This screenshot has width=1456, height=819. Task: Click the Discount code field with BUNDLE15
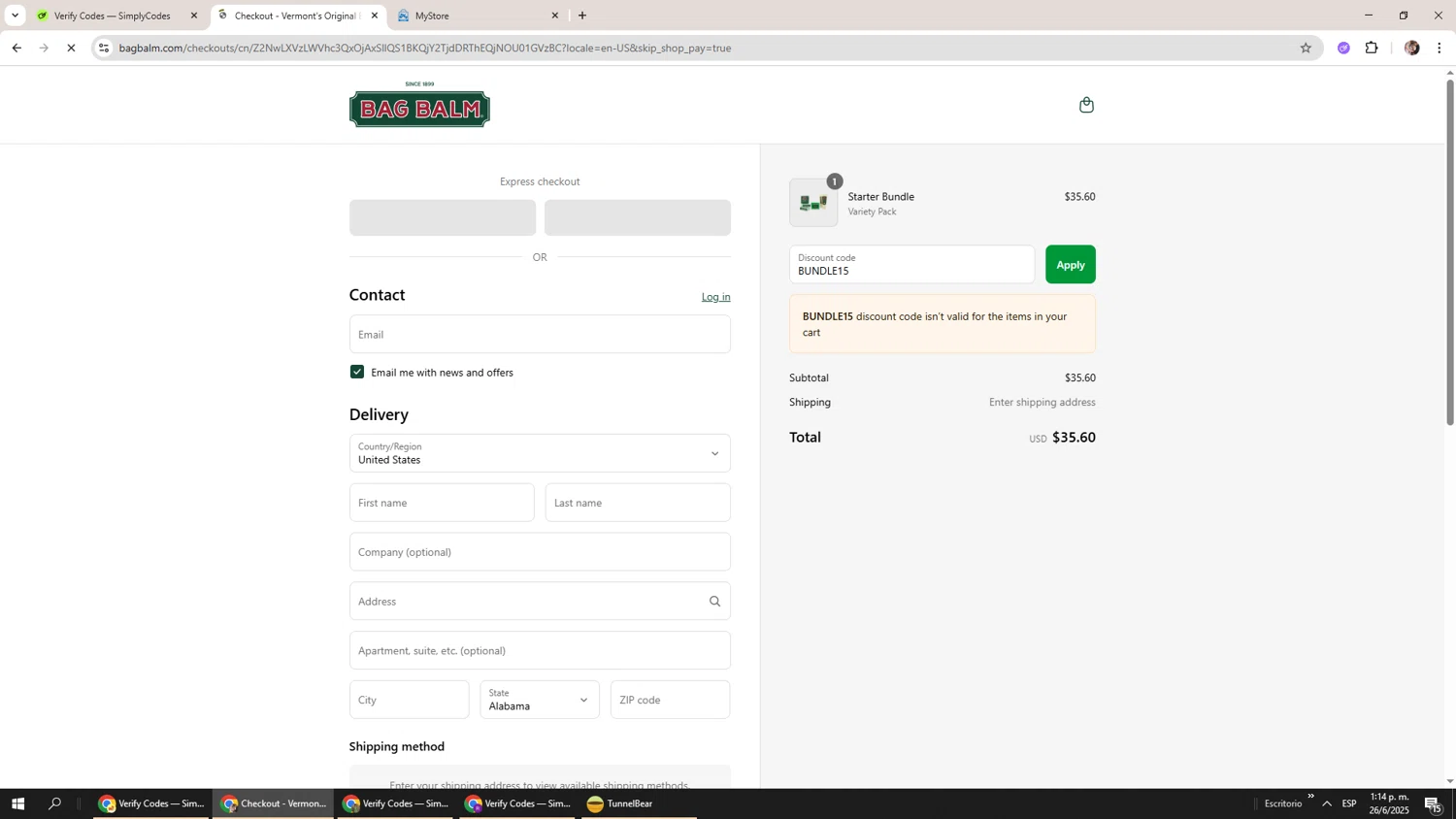tap(911, 265)
